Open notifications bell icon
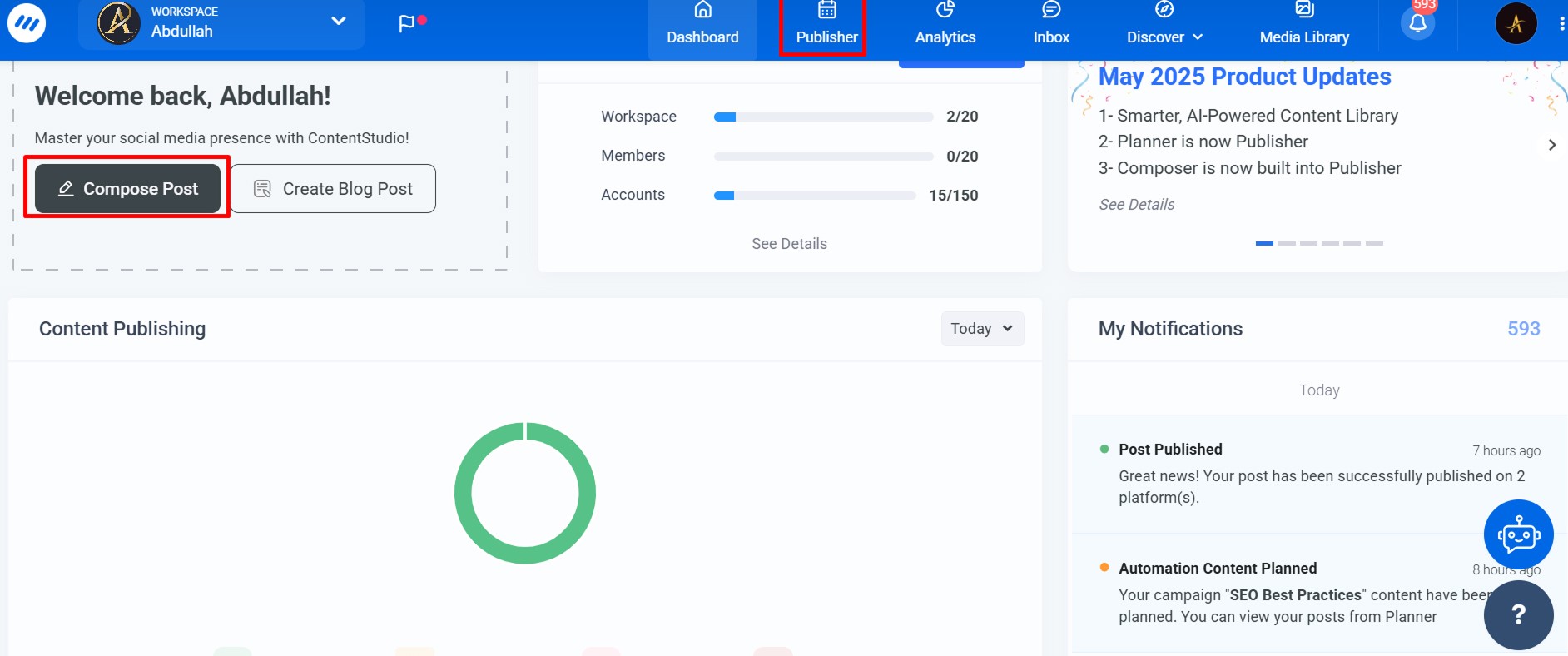Image resolution: width=1568 pixels, height=656 pixels. tap(1418, 22)
